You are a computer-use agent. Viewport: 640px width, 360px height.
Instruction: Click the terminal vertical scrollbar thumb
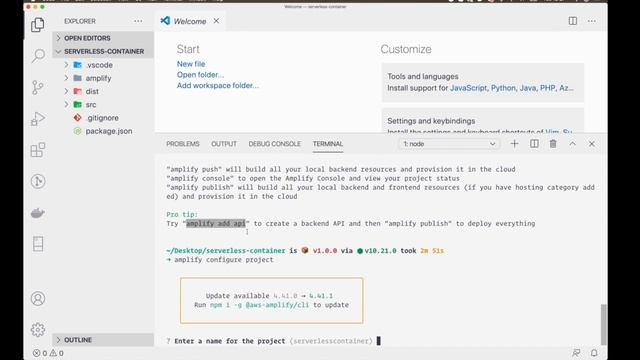click(x=604, y=324)
